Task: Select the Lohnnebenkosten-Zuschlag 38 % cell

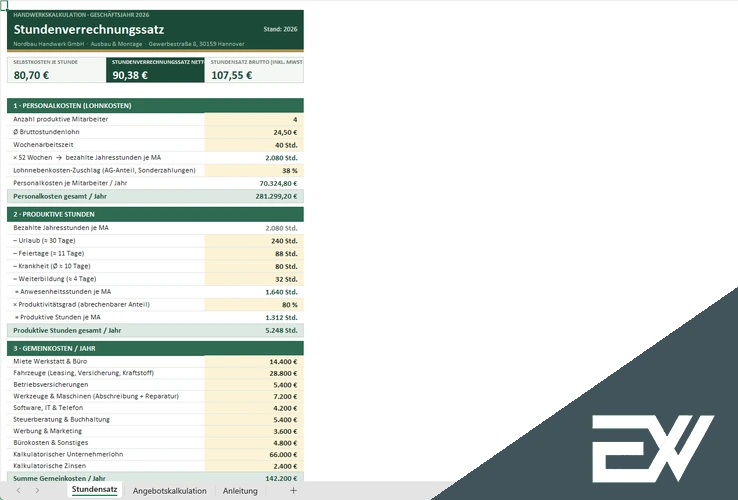Action: 254,170
